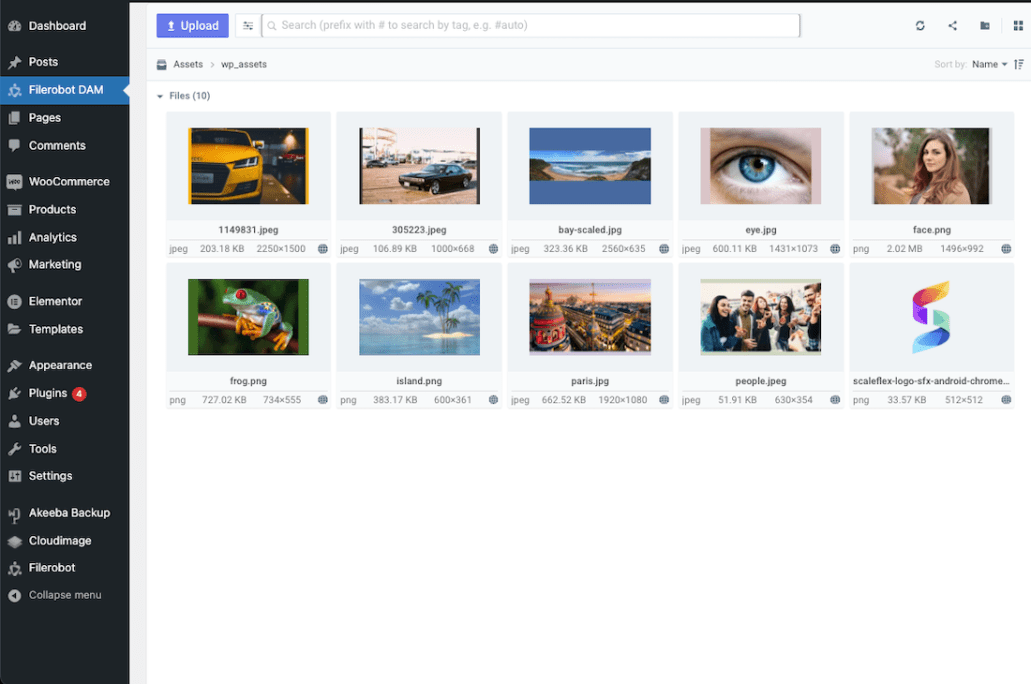This screenshot has width=1031, height=684.
Task: Open the Filerobot settings menu item
Action: 64,568
